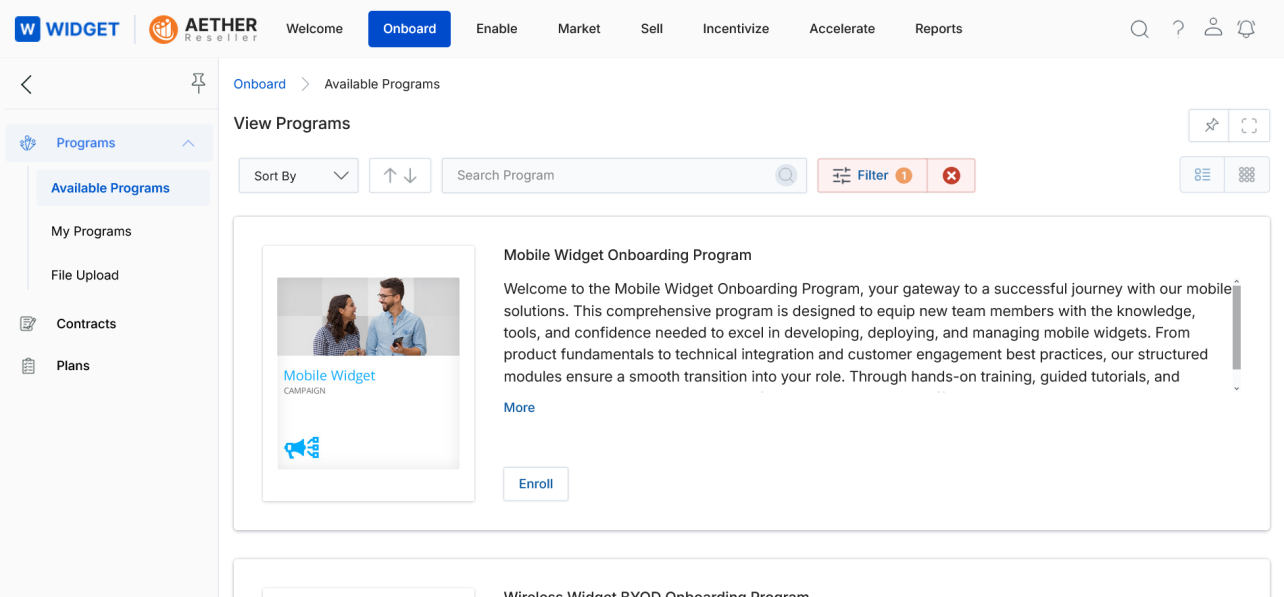Switch to grid view layout
The width and height of the screenshot is (1284, 597).
click(1247, 175)
